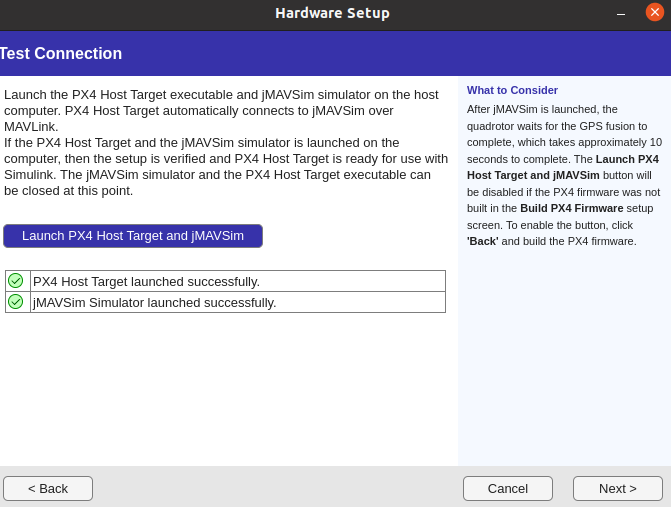The image size is (671, 507).
Task: Click green check beside PX4 Host Target row
Action: tap(16, 281)
